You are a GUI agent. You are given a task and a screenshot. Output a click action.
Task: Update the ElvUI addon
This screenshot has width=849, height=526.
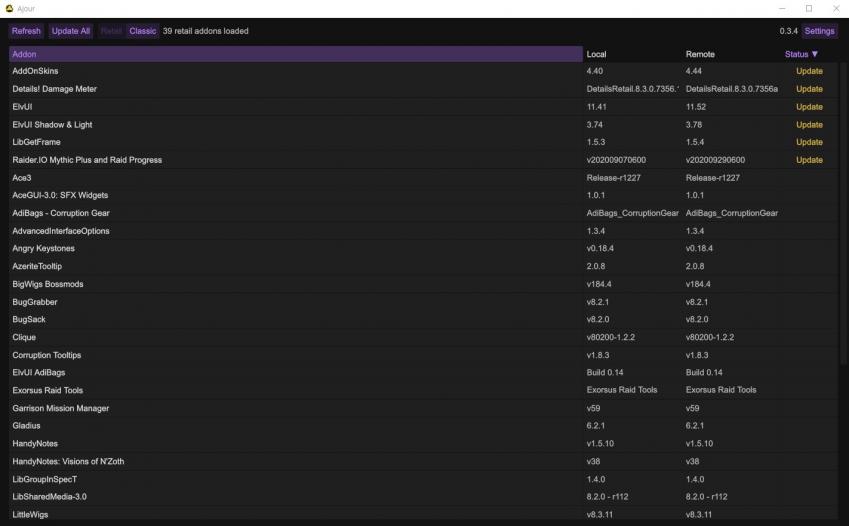[x=809, y=107]
